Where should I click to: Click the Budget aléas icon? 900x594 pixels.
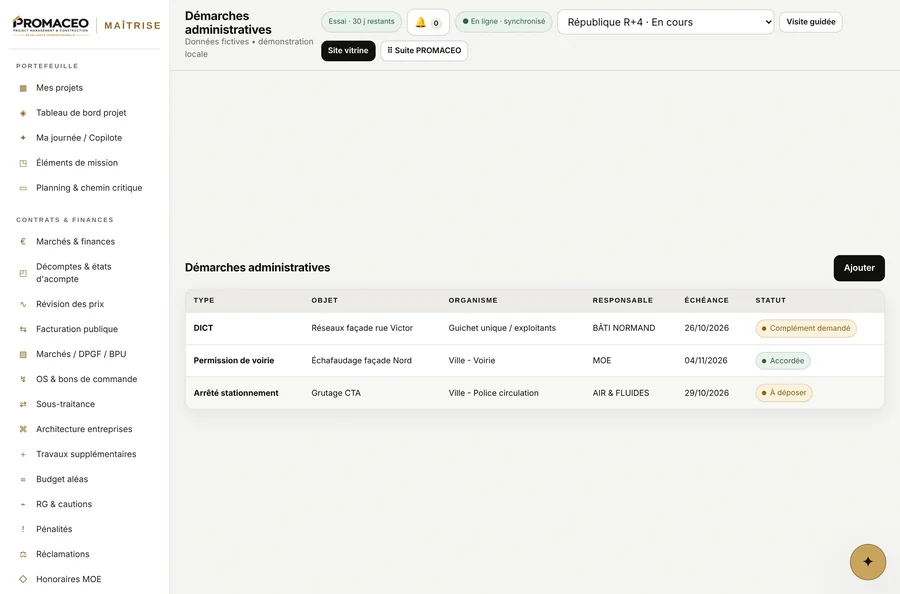[23, 479]
